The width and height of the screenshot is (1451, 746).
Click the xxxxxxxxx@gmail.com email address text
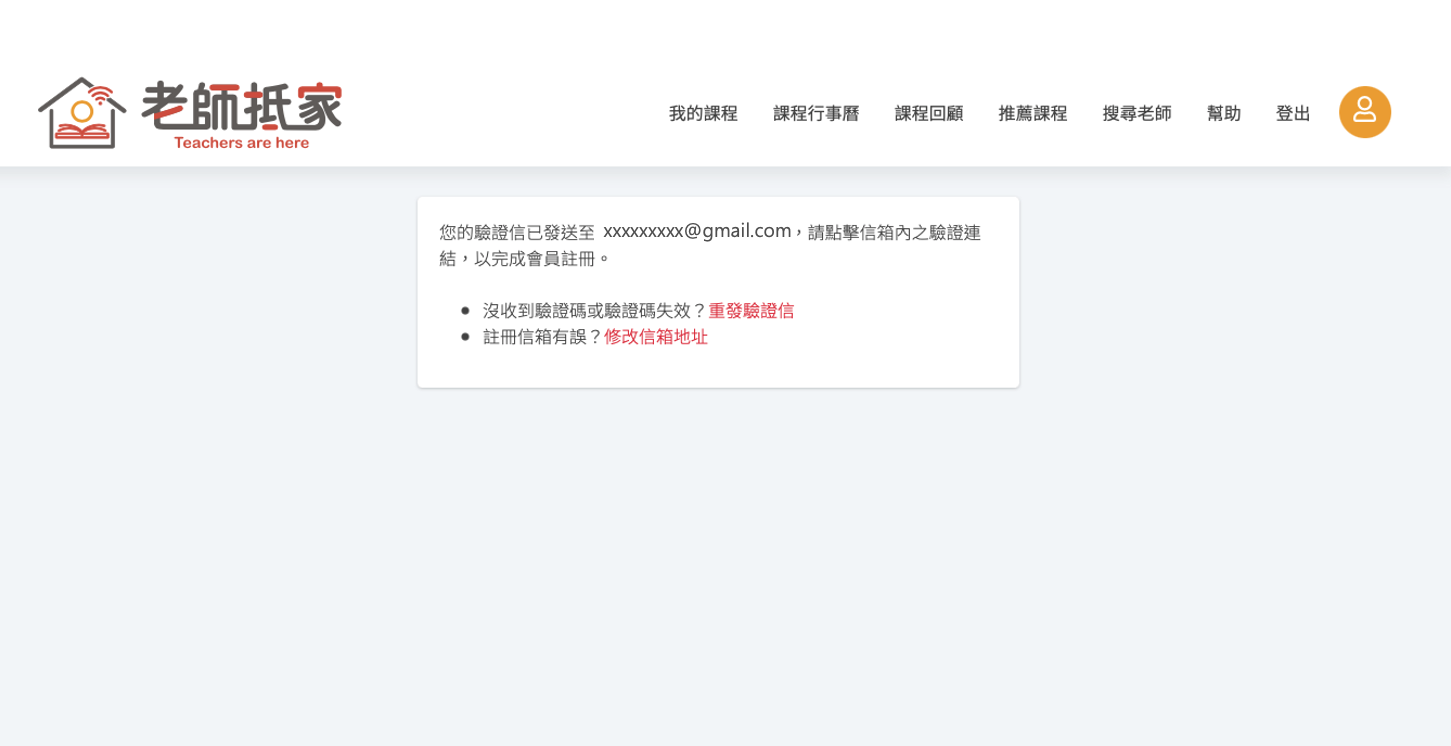click(x=697, y=231)
